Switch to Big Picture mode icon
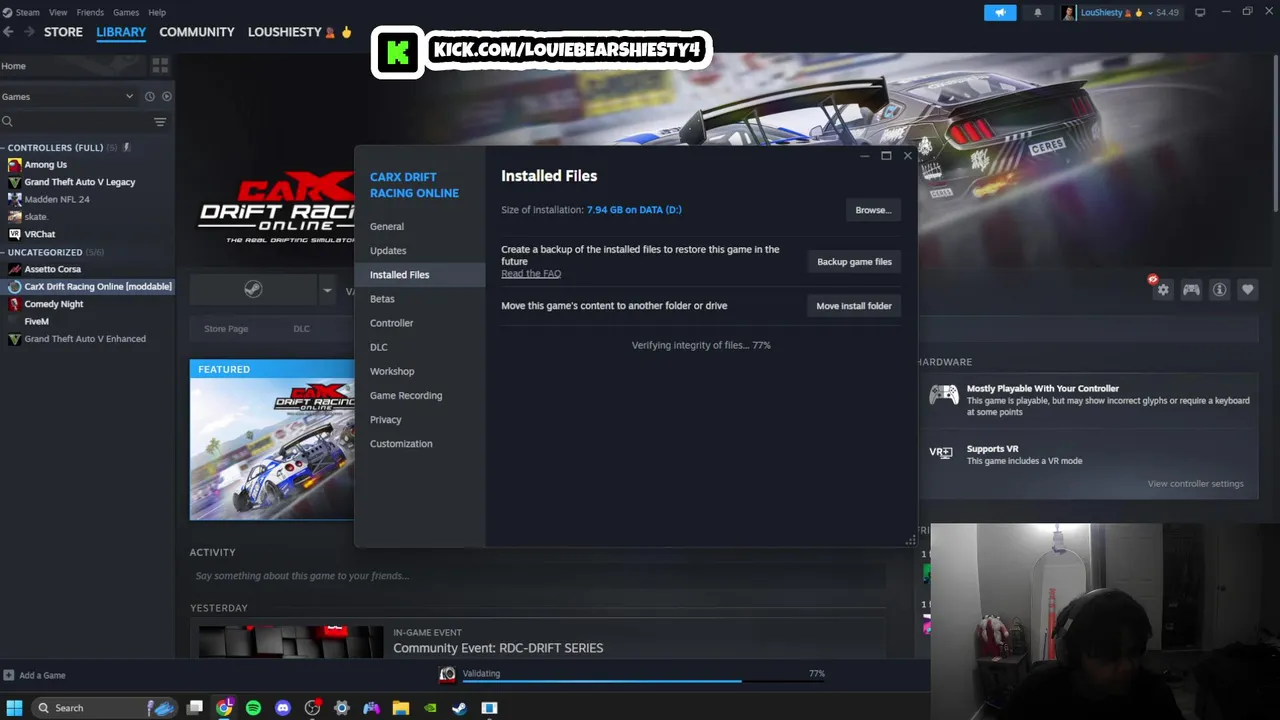The height and width of the screenshot is (720, 1280). (1200, 12)
